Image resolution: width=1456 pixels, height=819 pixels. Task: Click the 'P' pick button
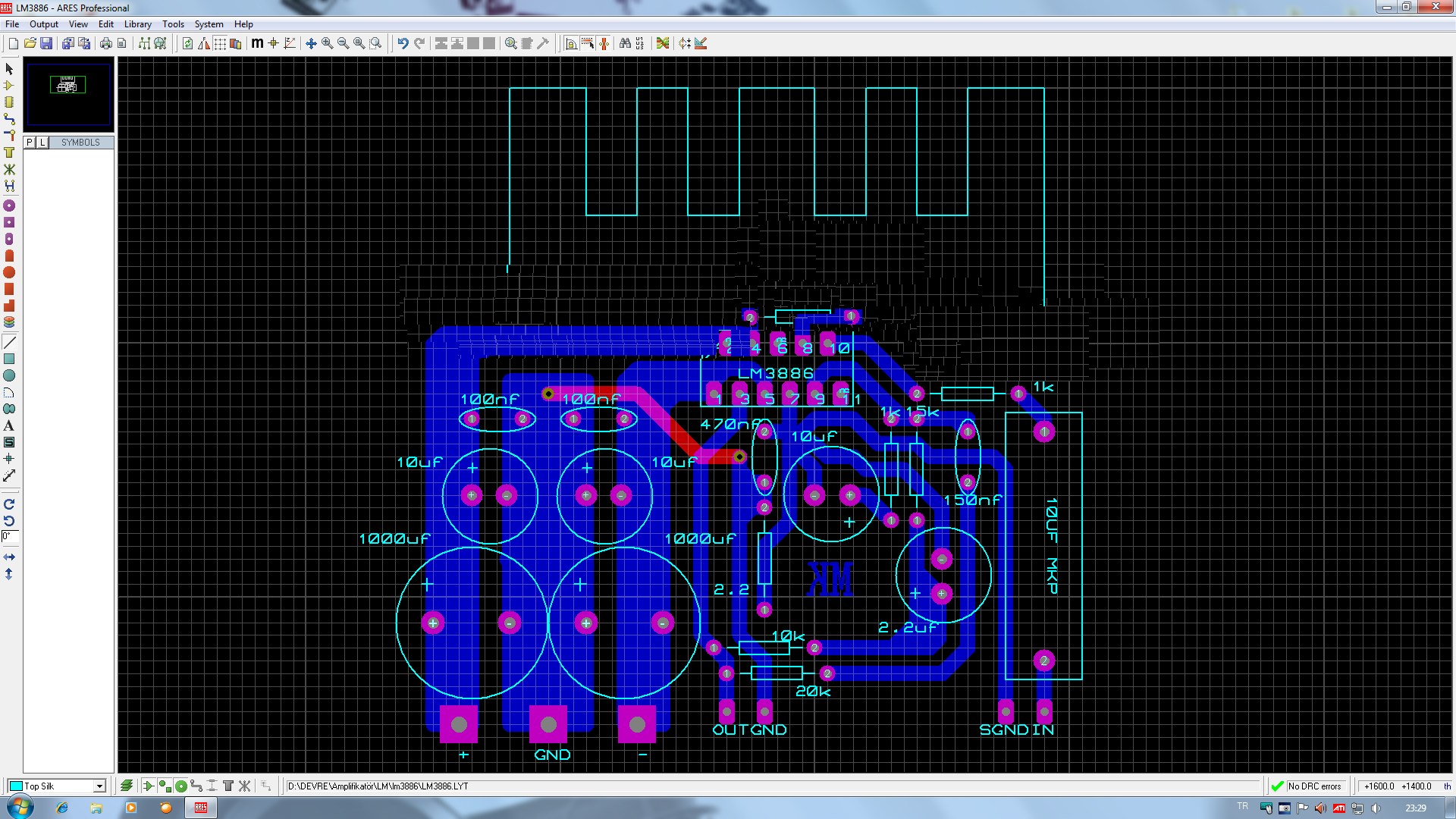(x=30, y=143)
